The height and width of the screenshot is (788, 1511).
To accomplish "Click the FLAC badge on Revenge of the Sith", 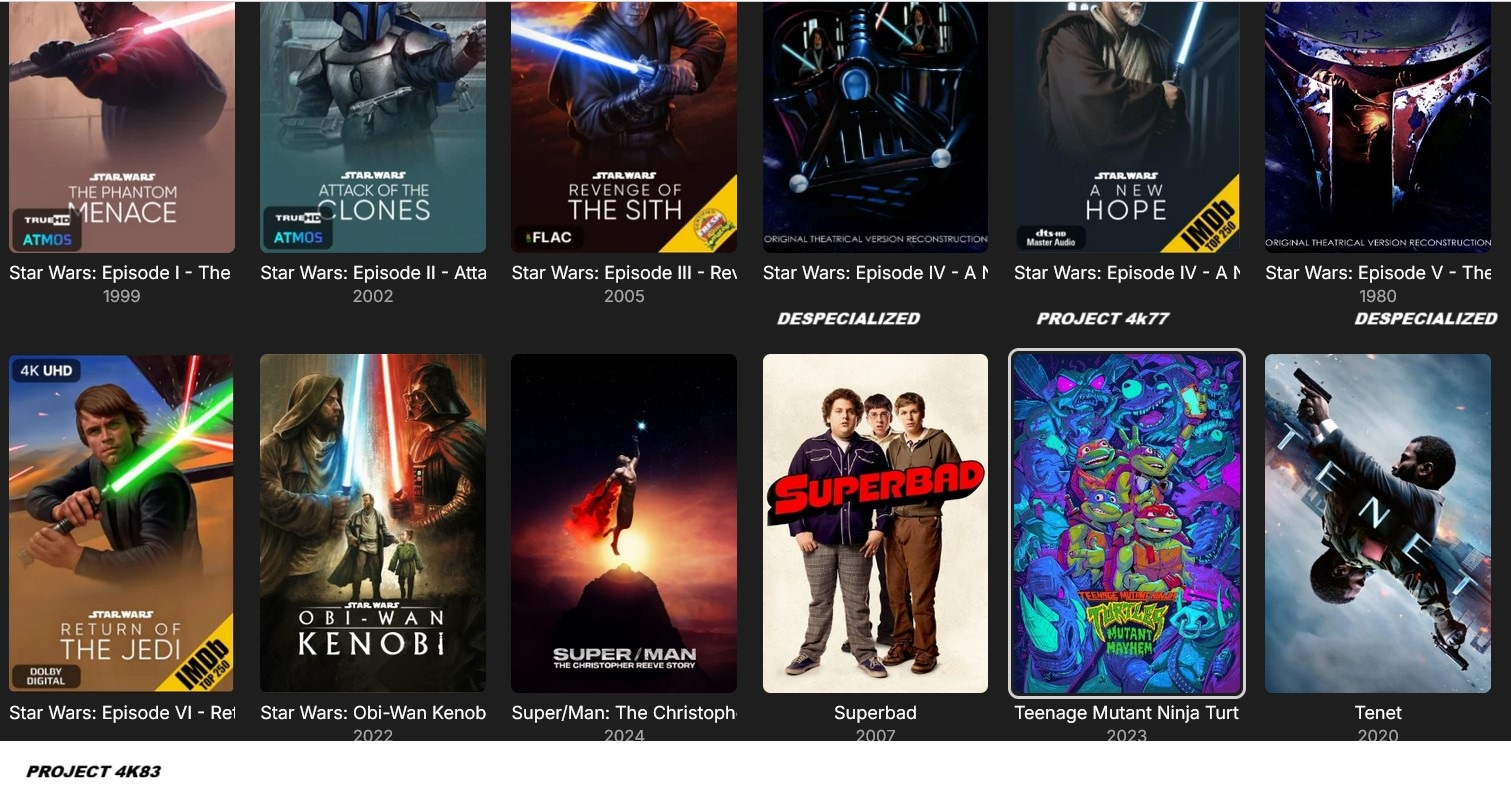I will pyautogui.click(x=548, y=238).
